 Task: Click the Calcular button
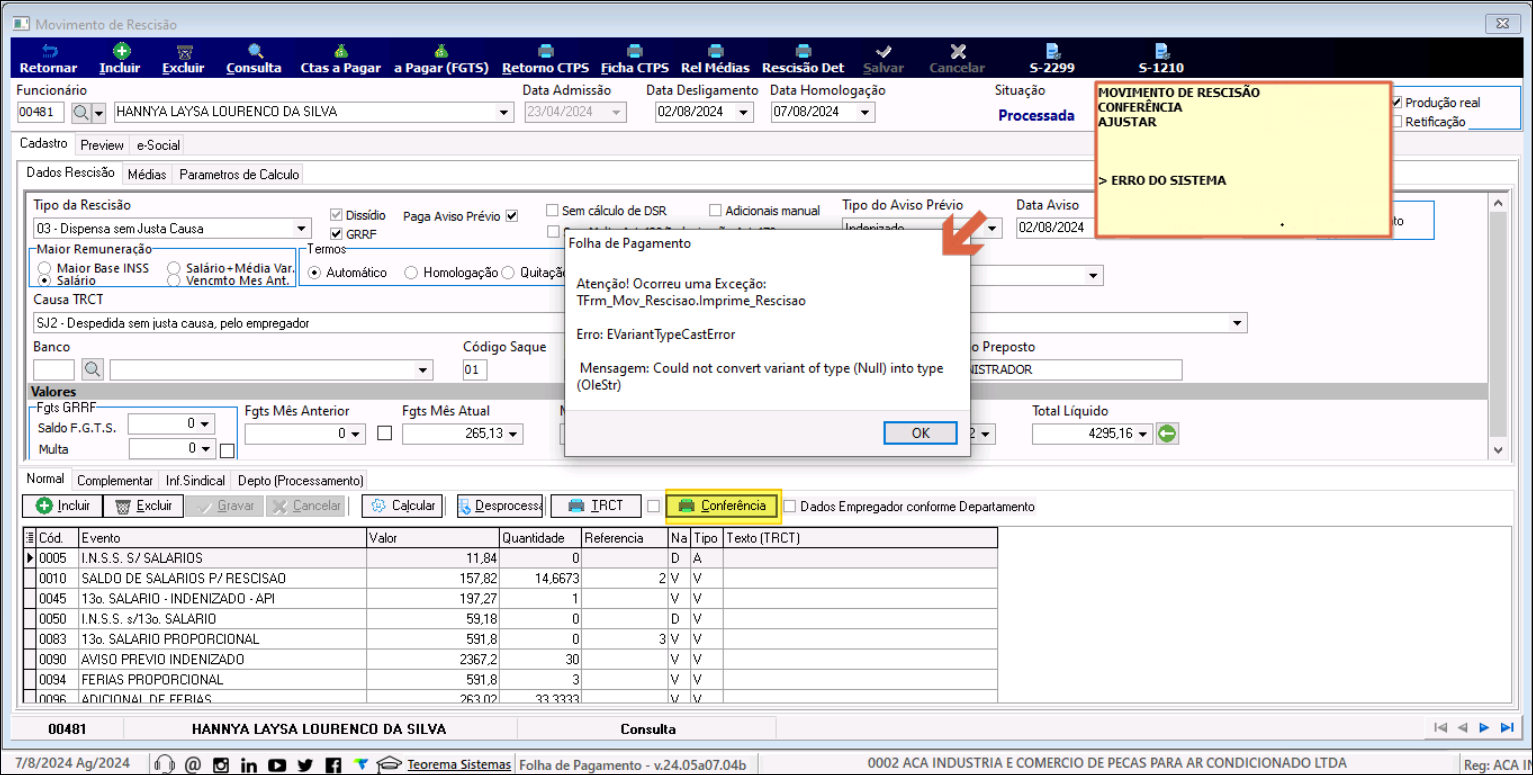[x=402, y=506]
